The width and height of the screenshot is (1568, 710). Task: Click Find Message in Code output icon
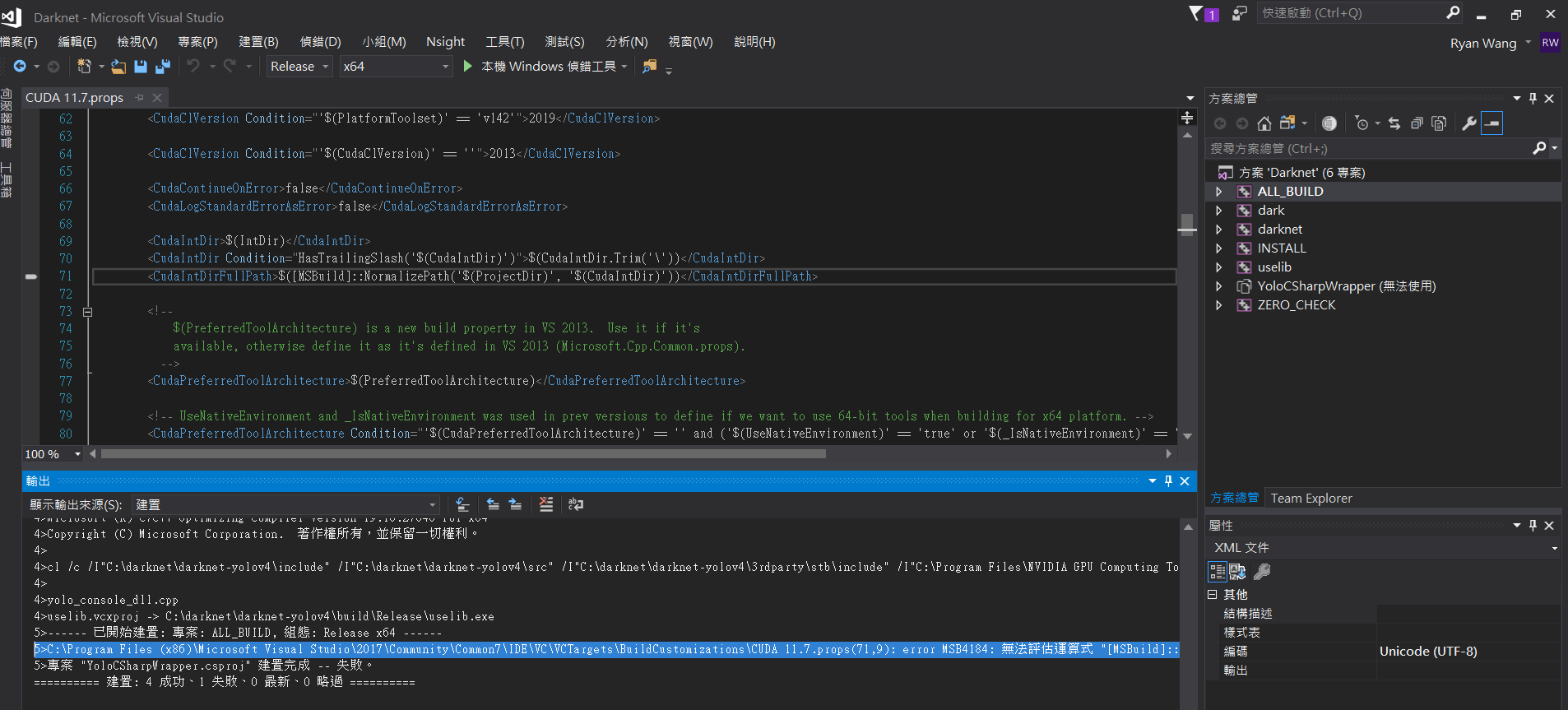point(462,504)
